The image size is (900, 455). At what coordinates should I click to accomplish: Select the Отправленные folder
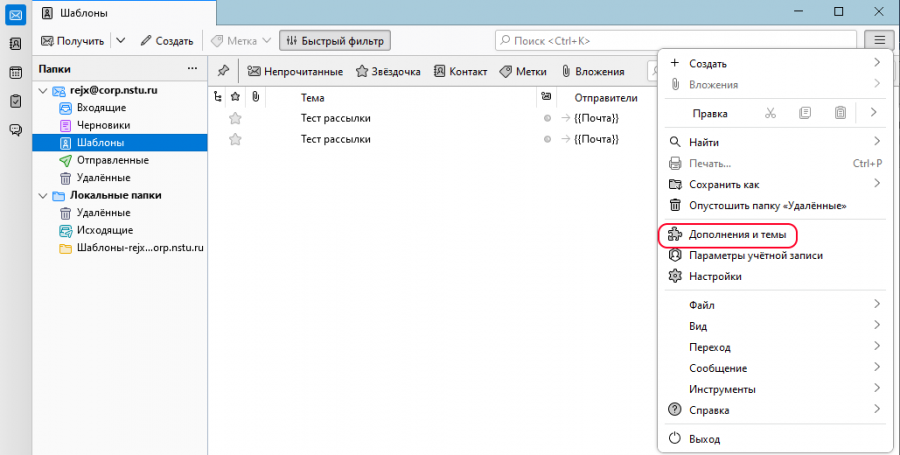[119, 160]
